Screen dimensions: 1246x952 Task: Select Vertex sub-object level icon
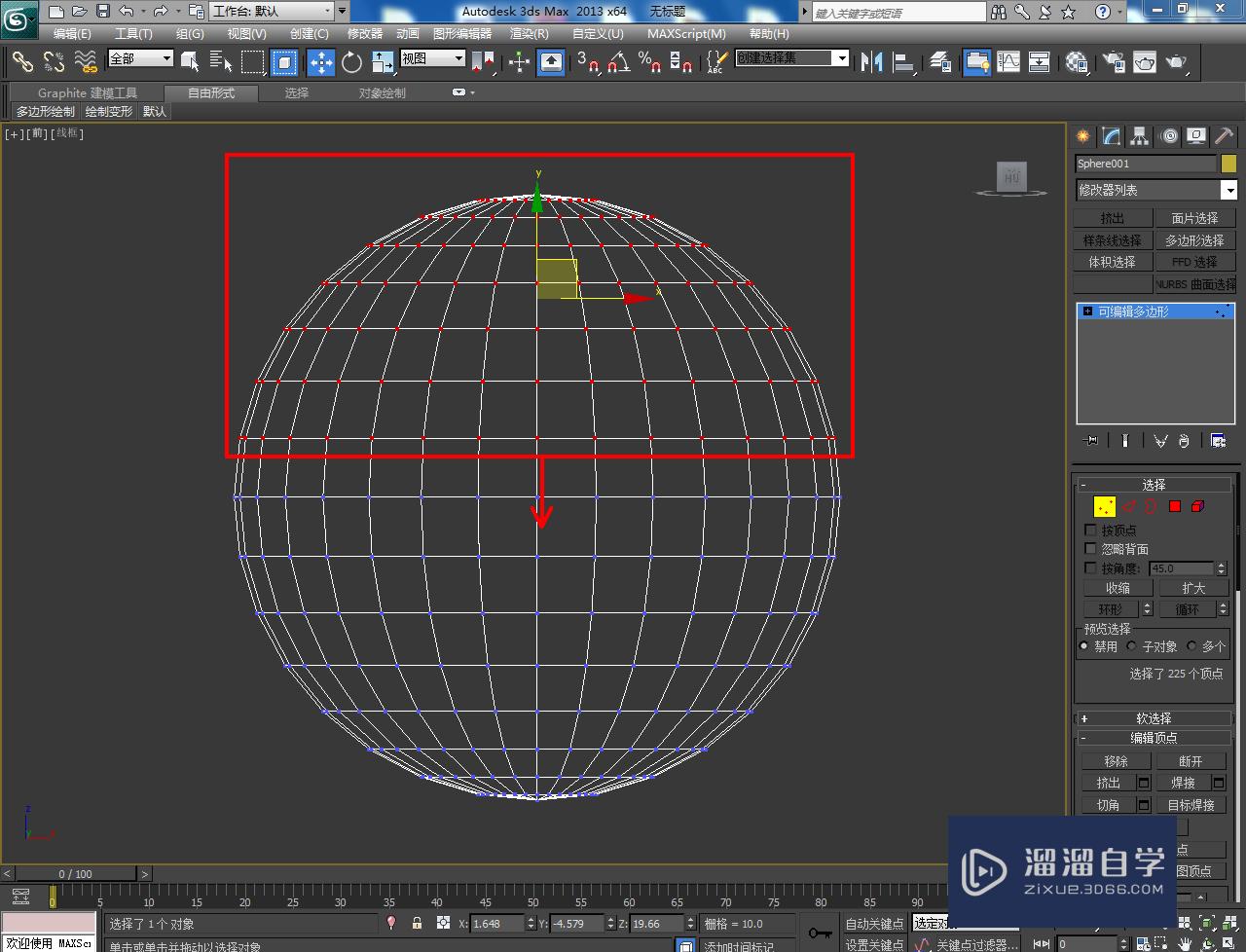point(1104,506)
